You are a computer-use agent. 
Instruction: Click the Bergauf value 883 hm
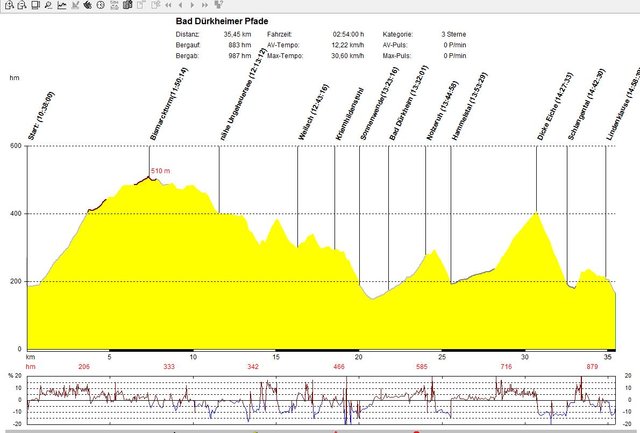(x=240, y=45)
